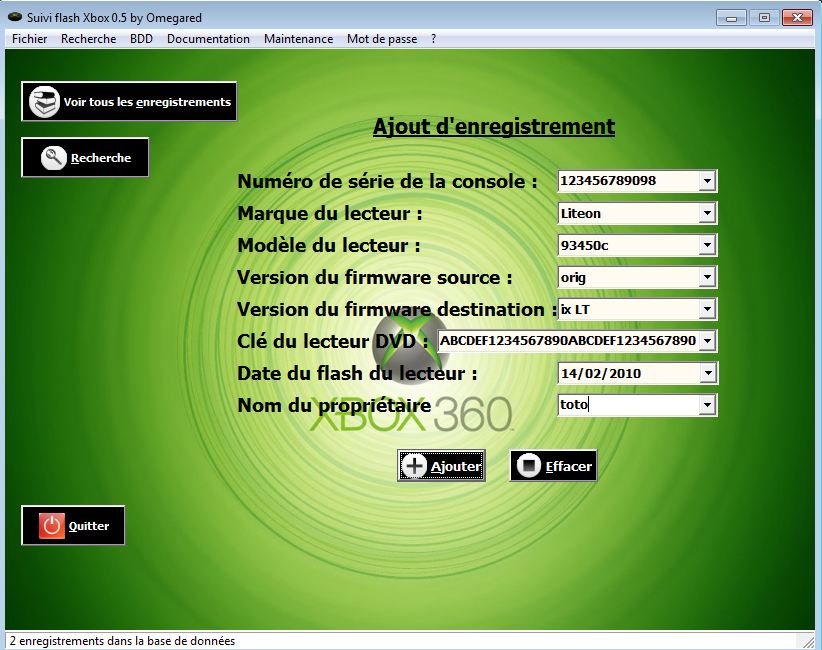Click the magnifying glass Recherche icon
The width and height of the screenshot is (822, 650).
coord(53,157)
